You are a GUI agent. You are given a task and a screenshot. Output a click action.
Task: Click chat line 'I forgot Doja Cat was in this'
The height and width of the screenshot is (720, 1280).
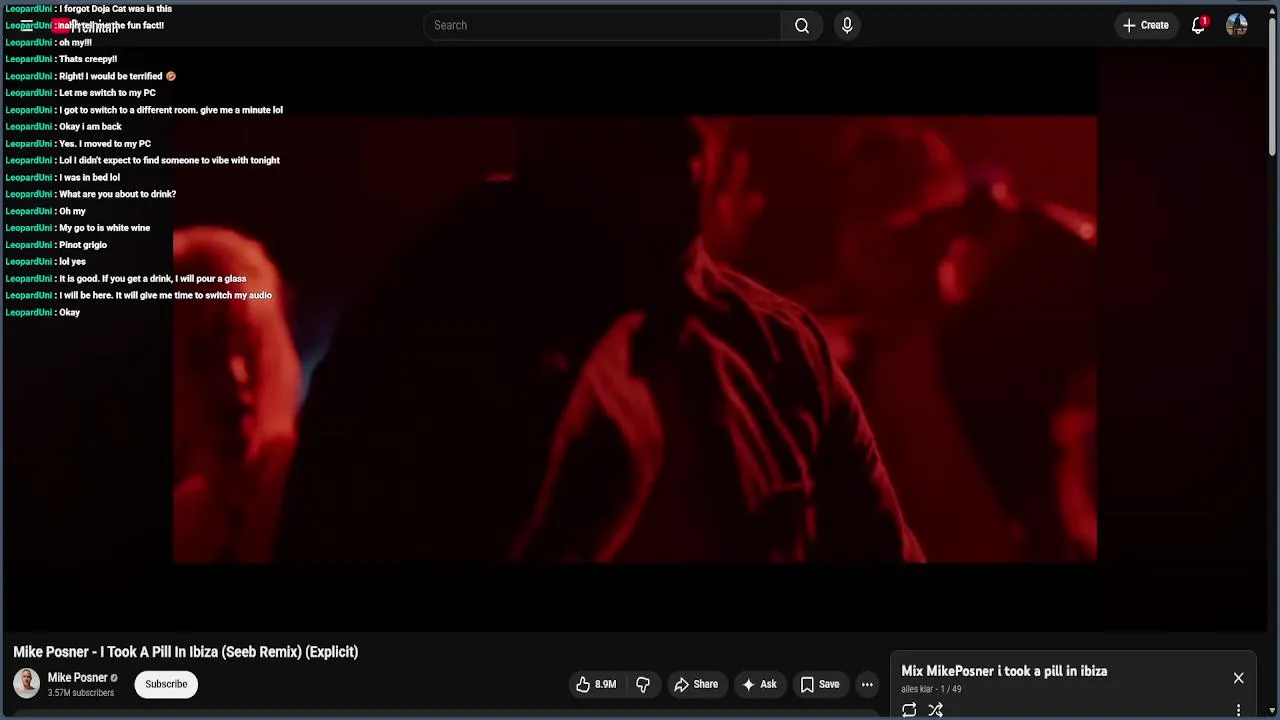(x=115, y=9)
